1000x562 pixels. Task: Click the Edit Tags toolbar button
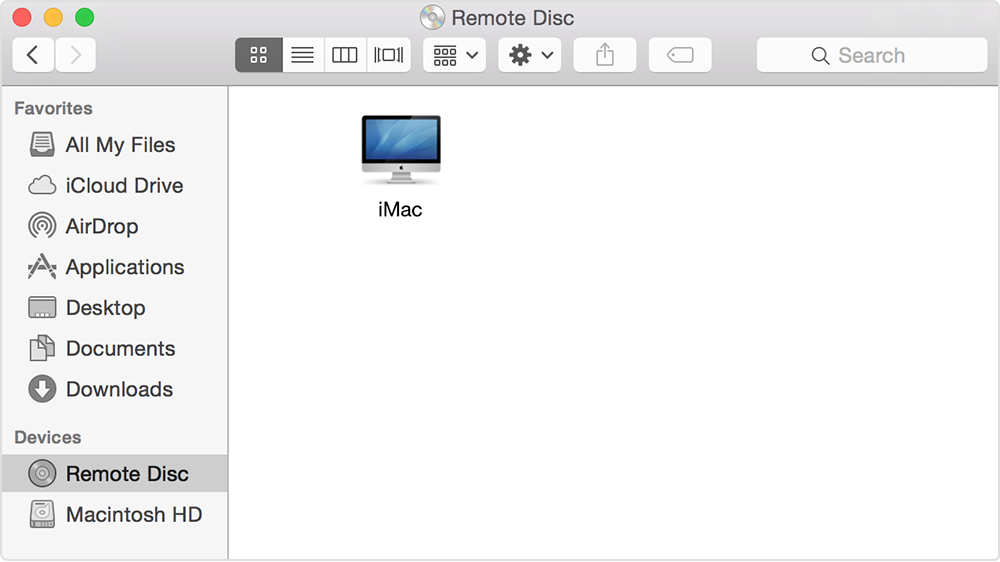tap(680, 55)
